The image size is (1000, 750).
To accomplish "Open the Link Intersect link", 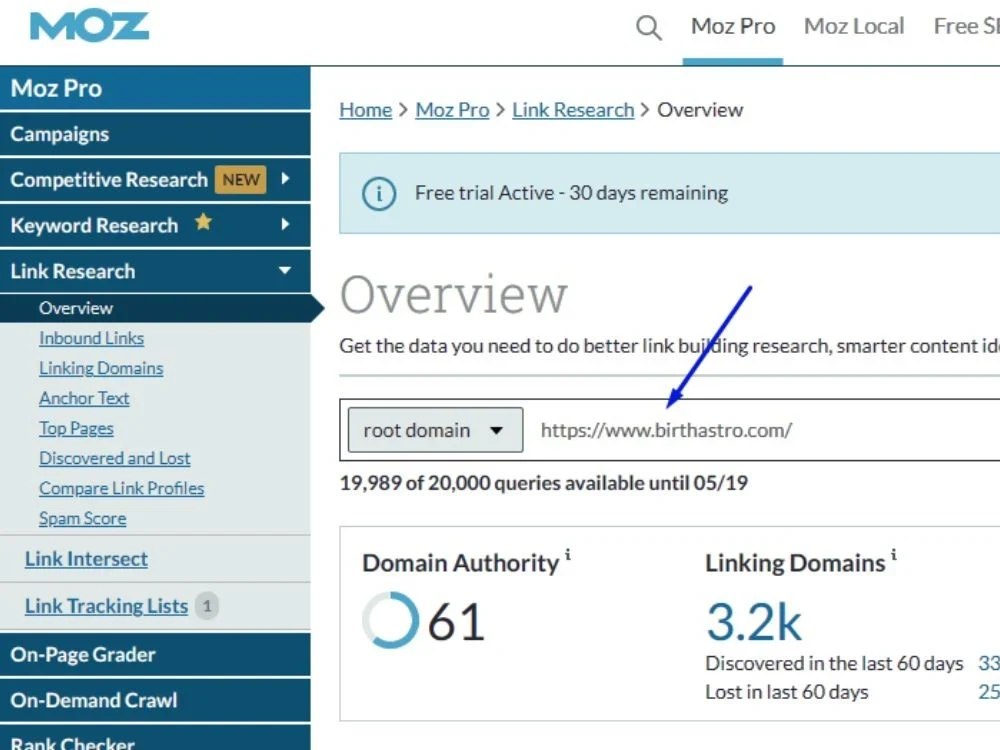I will coord(86,559).
